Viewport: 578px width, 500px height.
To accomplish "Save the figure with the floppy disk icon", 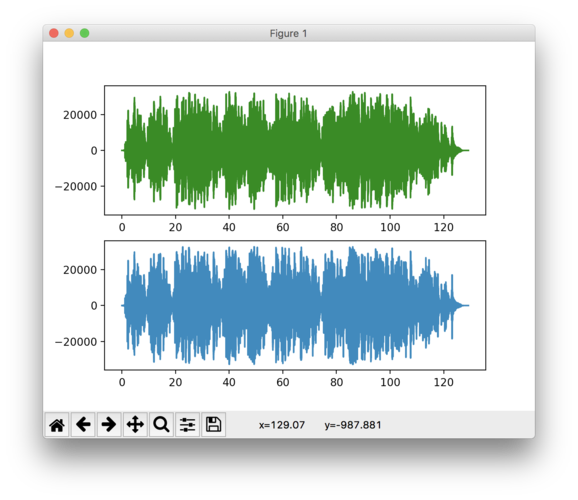I will tap(213, 424).
